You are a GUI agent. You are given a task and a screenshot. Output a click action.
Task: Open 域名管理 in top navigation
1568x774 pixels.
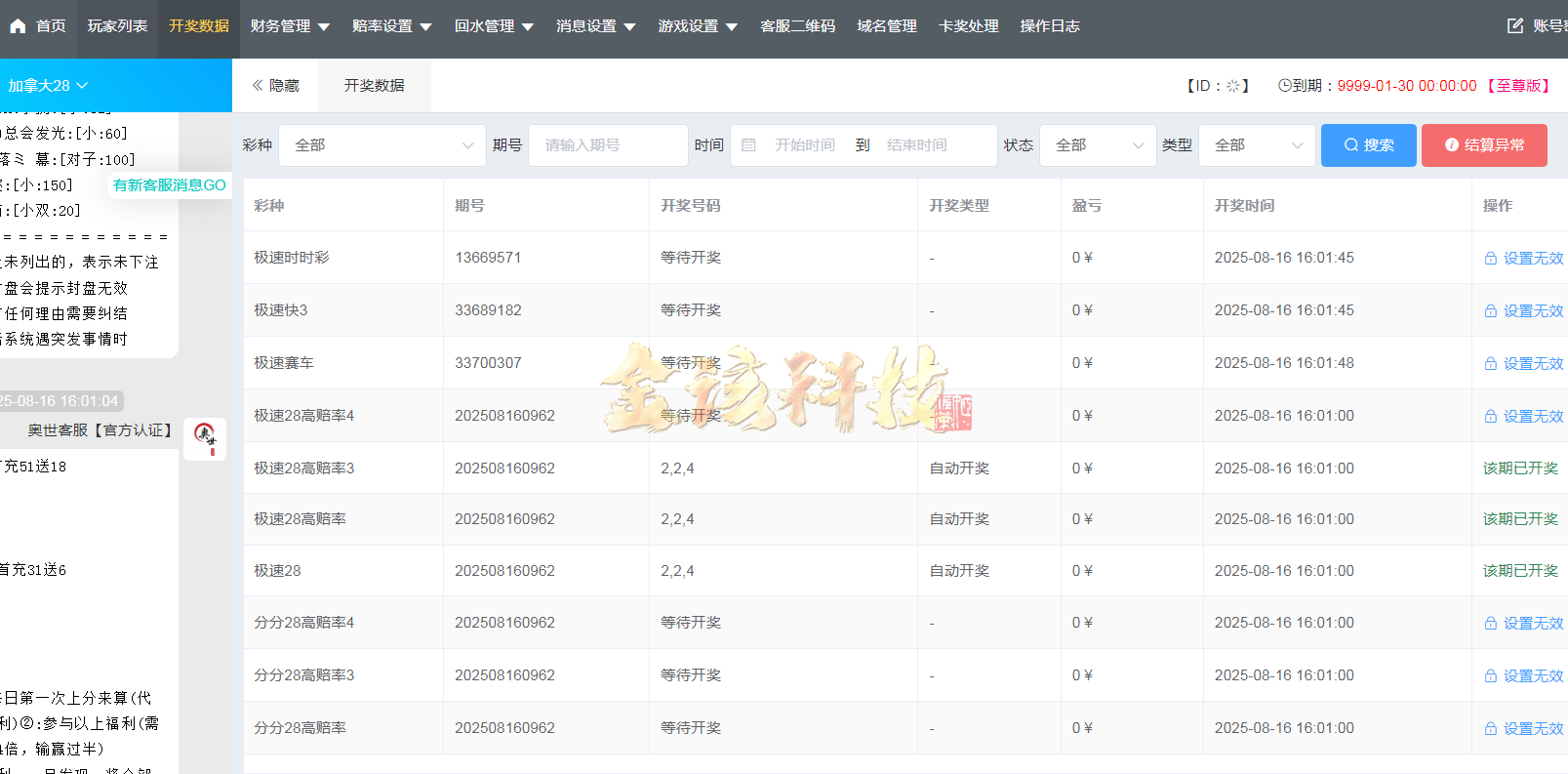coord(887,26)
